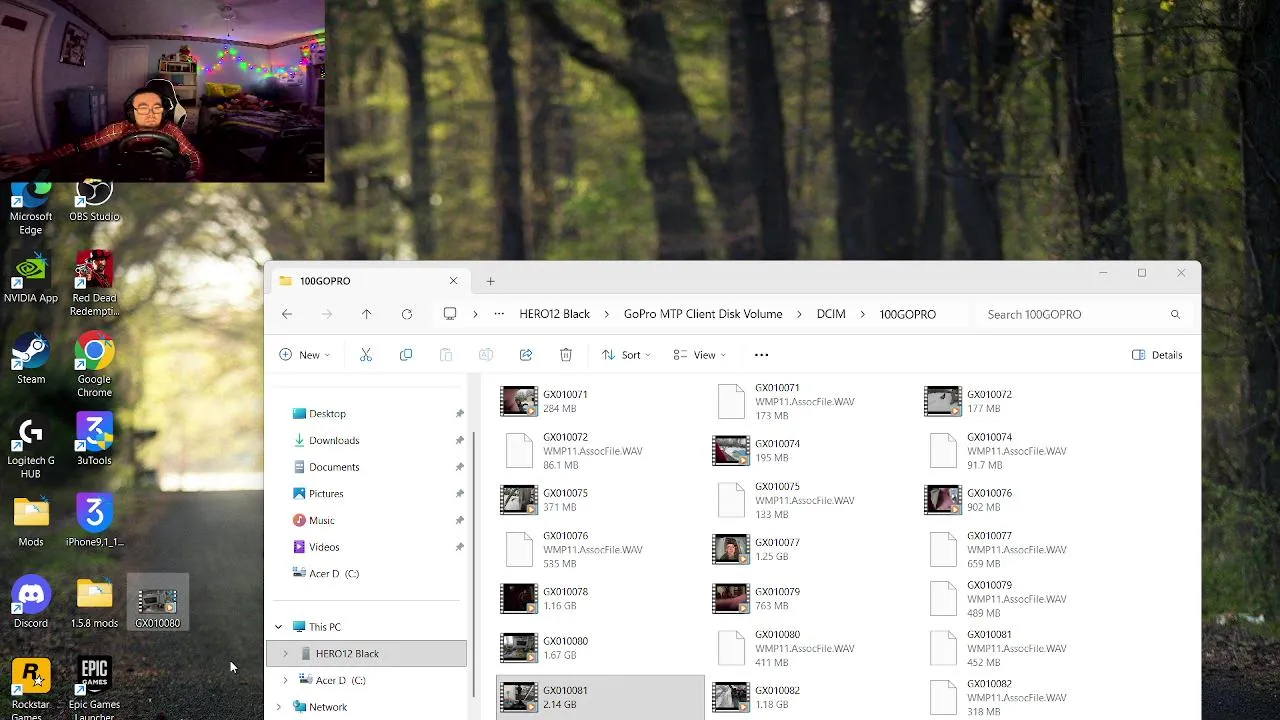Select the 1.5.8 mods folder
The height and width of the screenshot is (720, 1280).
coord(94,603)
